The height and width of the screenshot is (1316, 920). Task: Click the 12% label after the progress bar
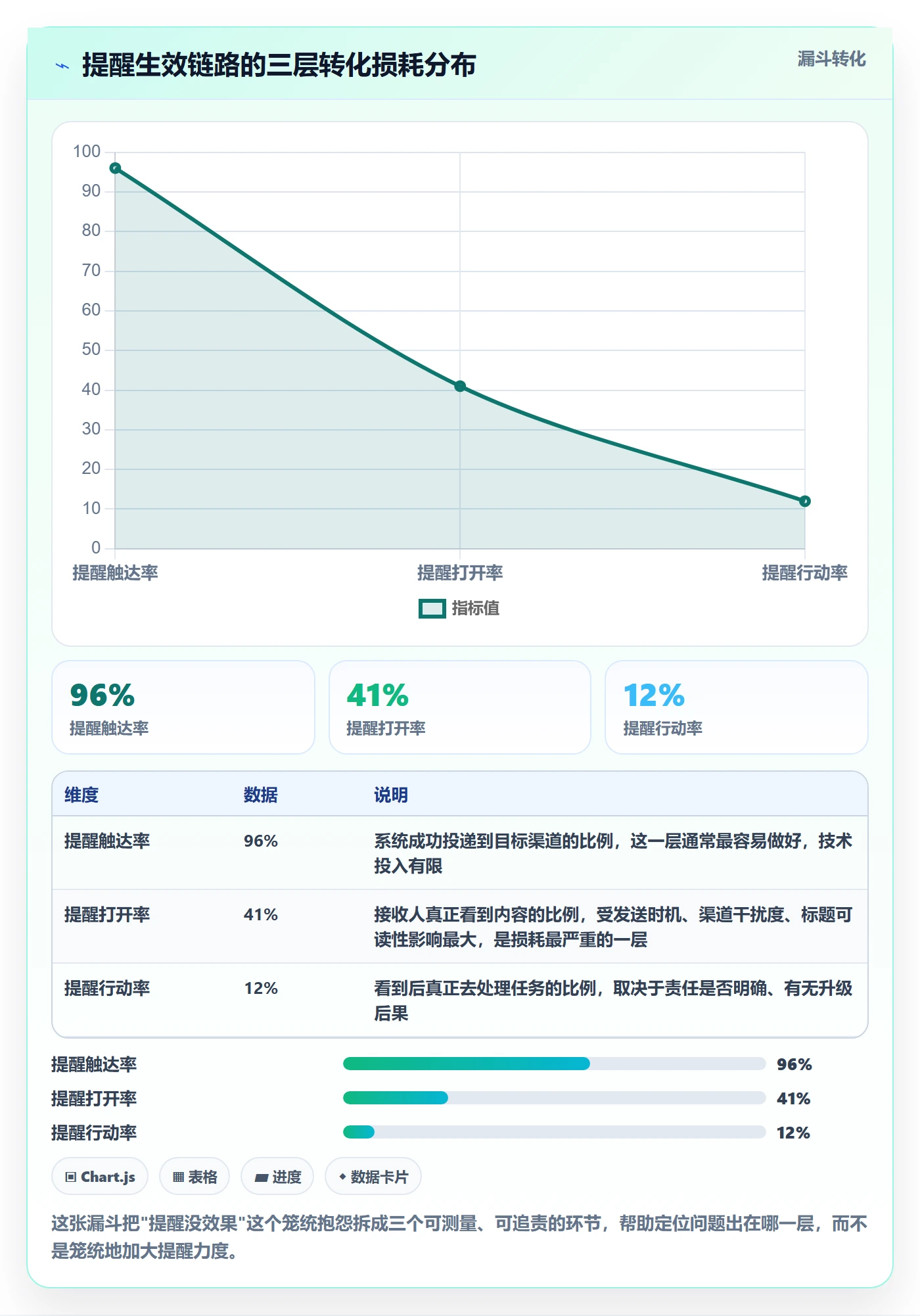pos(794,1133)
